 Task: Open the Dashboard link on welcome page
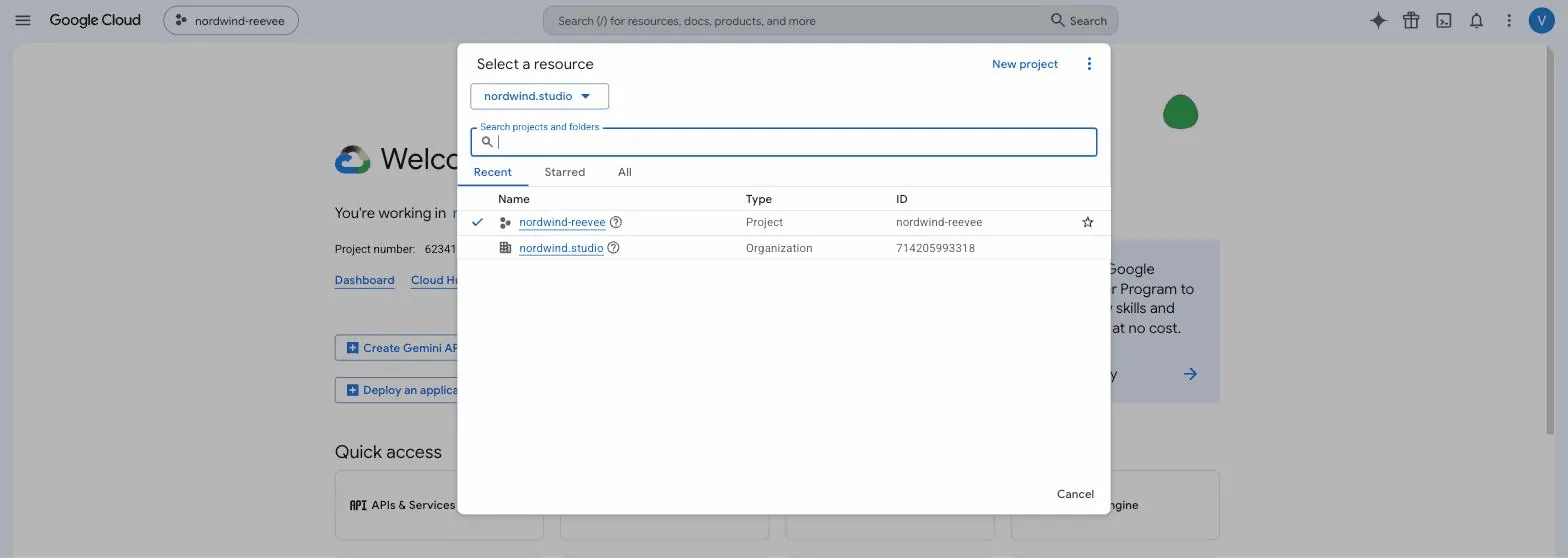(364, 280)
